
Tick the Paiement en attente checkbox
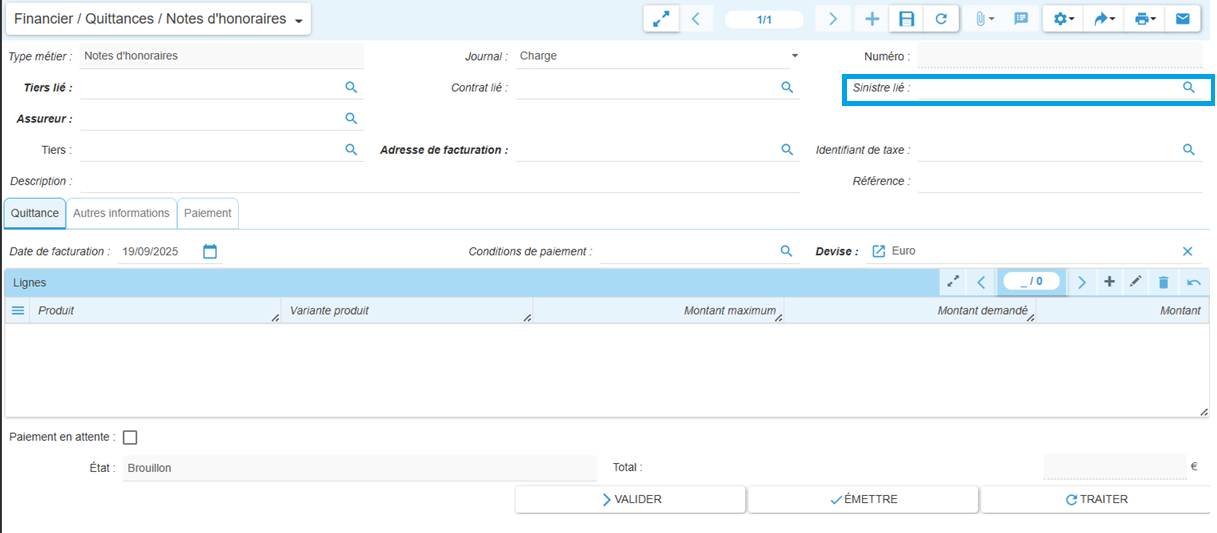tap(130, 437)
